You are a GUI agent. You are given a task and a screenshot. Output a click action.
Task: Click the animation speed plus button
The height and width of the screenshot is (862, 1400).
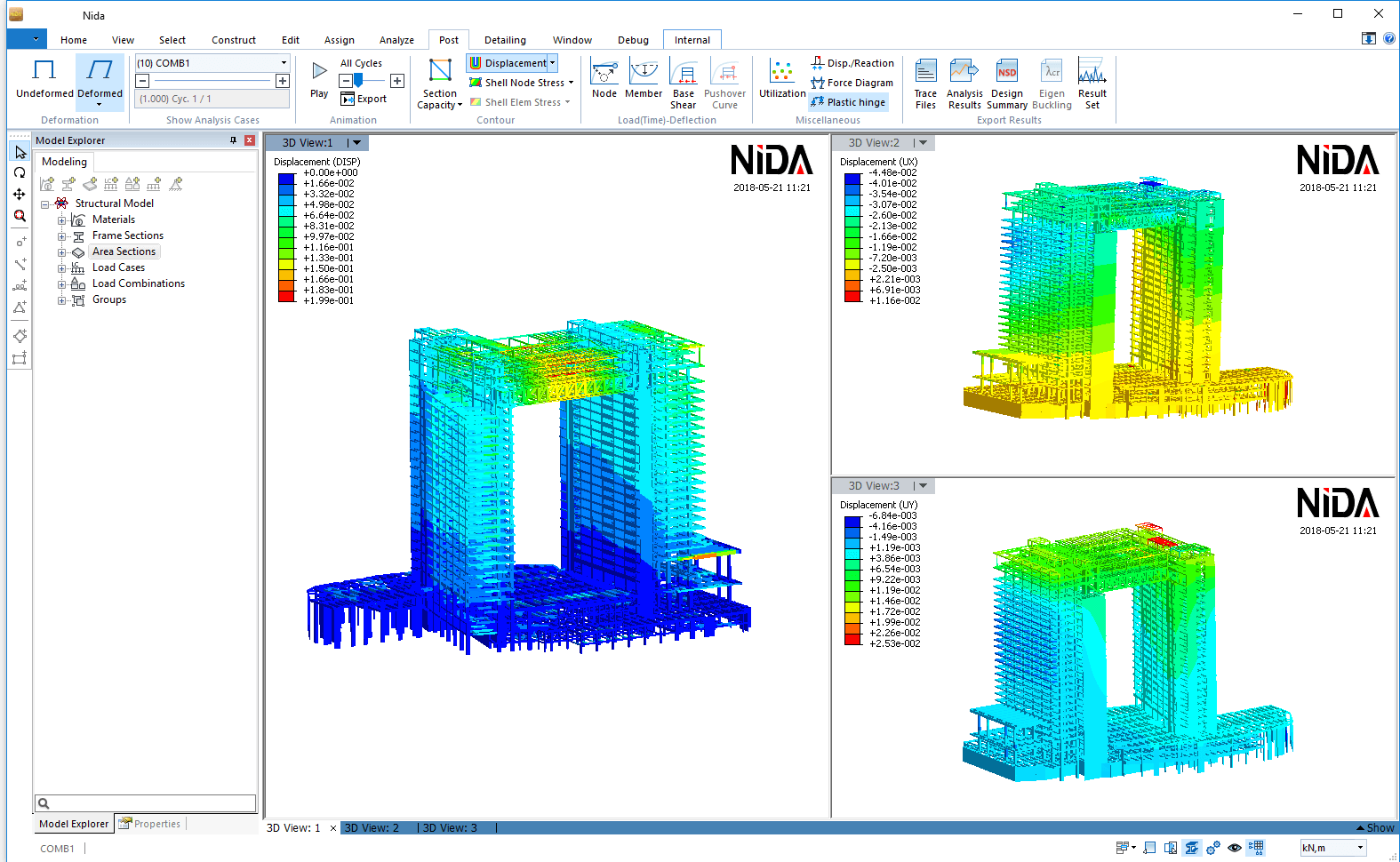coord(397,81)
